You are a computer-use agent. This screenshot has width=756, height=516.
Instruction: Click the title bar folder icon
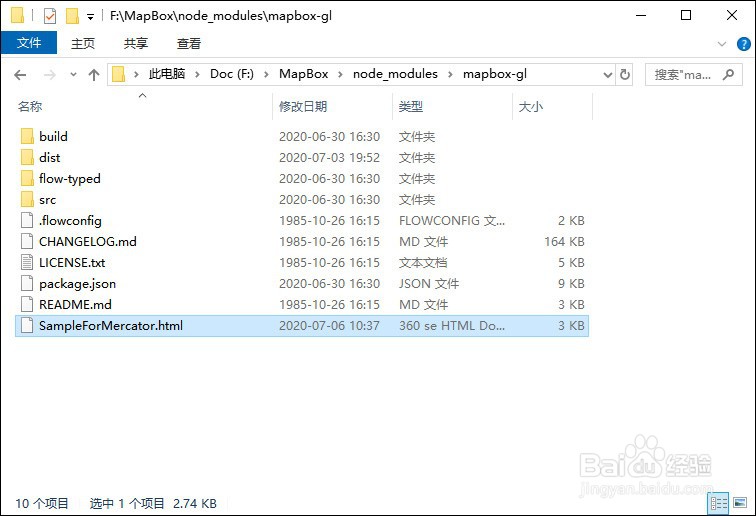click(17, 15)
